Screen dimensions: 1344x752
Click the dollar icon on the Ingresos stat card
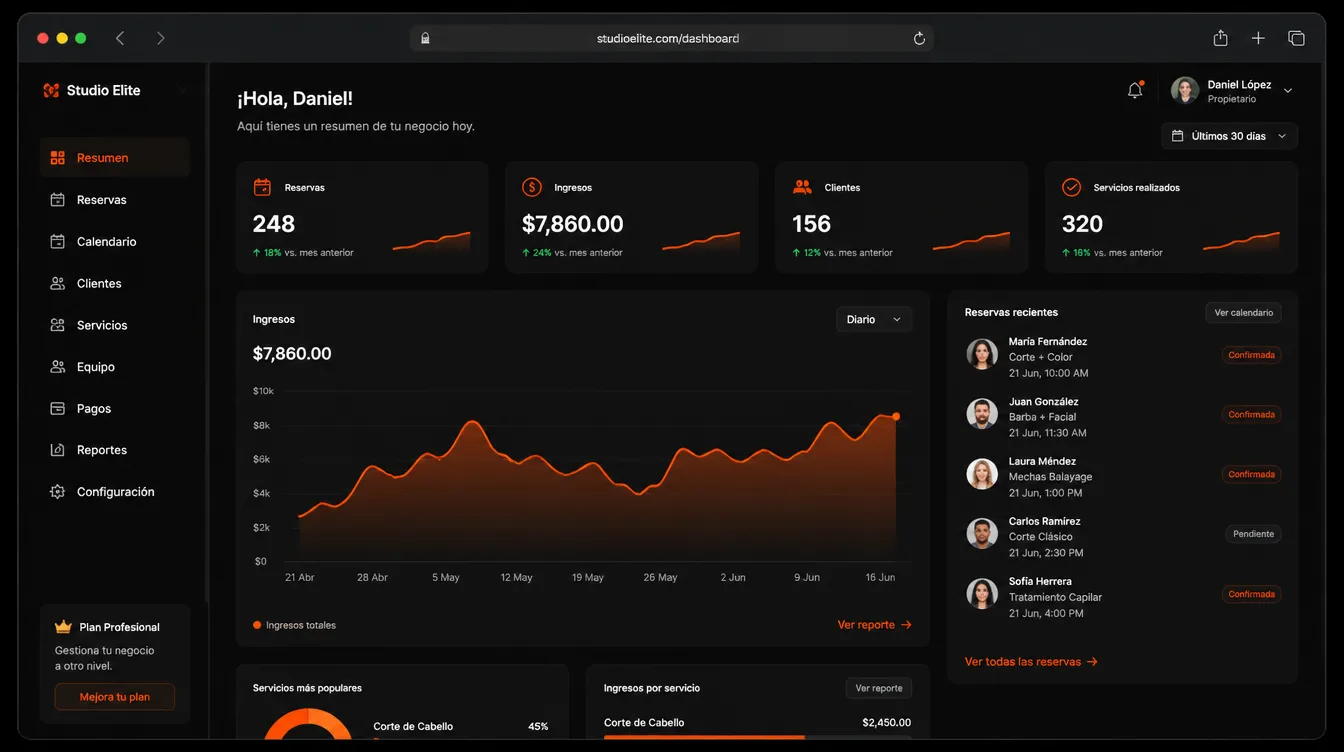tap(532, 187)
